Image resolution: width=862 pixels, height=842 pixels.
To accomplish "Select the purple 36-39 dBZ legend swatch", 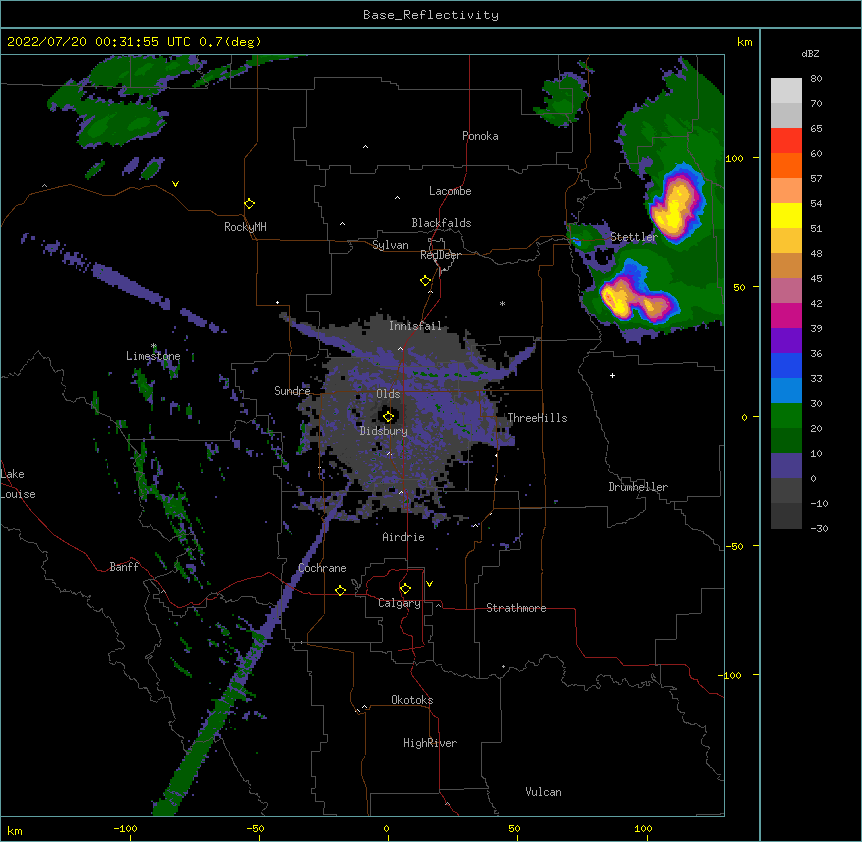I will click(x=786, y=340).
